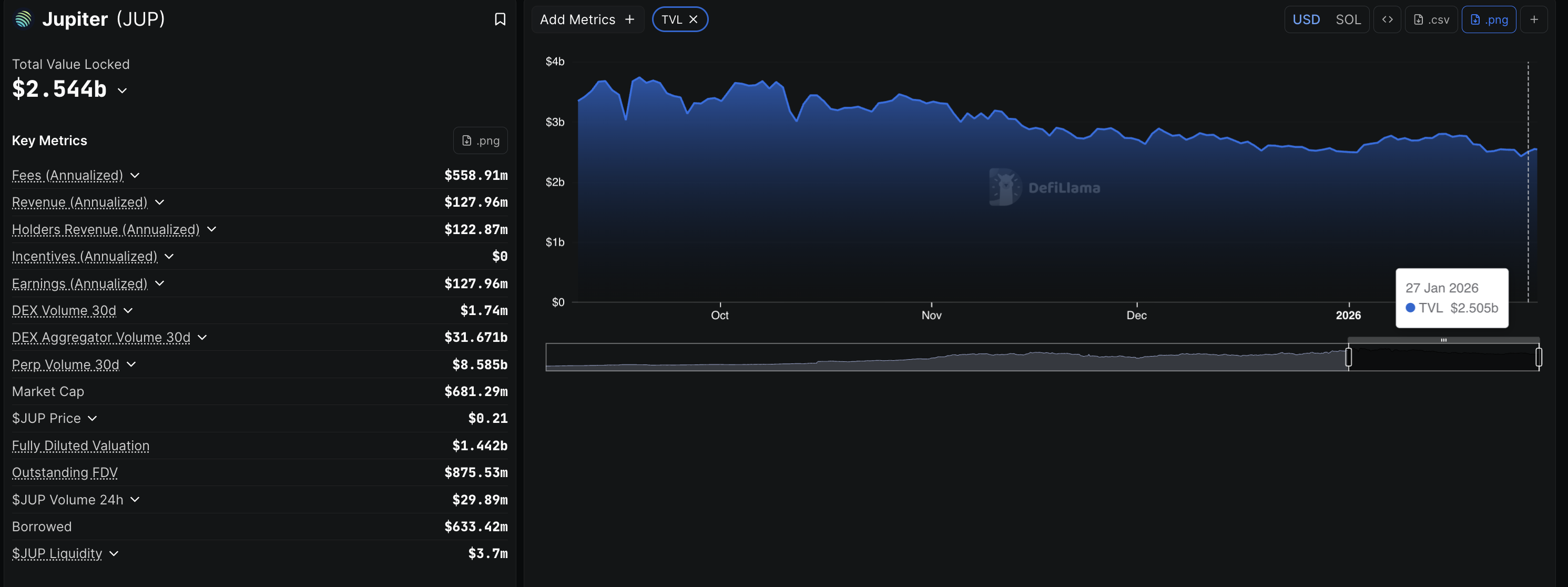Click left handle of chart range slider
The width and height of the screenshot is (1568, 587).
click(1348, 357)
